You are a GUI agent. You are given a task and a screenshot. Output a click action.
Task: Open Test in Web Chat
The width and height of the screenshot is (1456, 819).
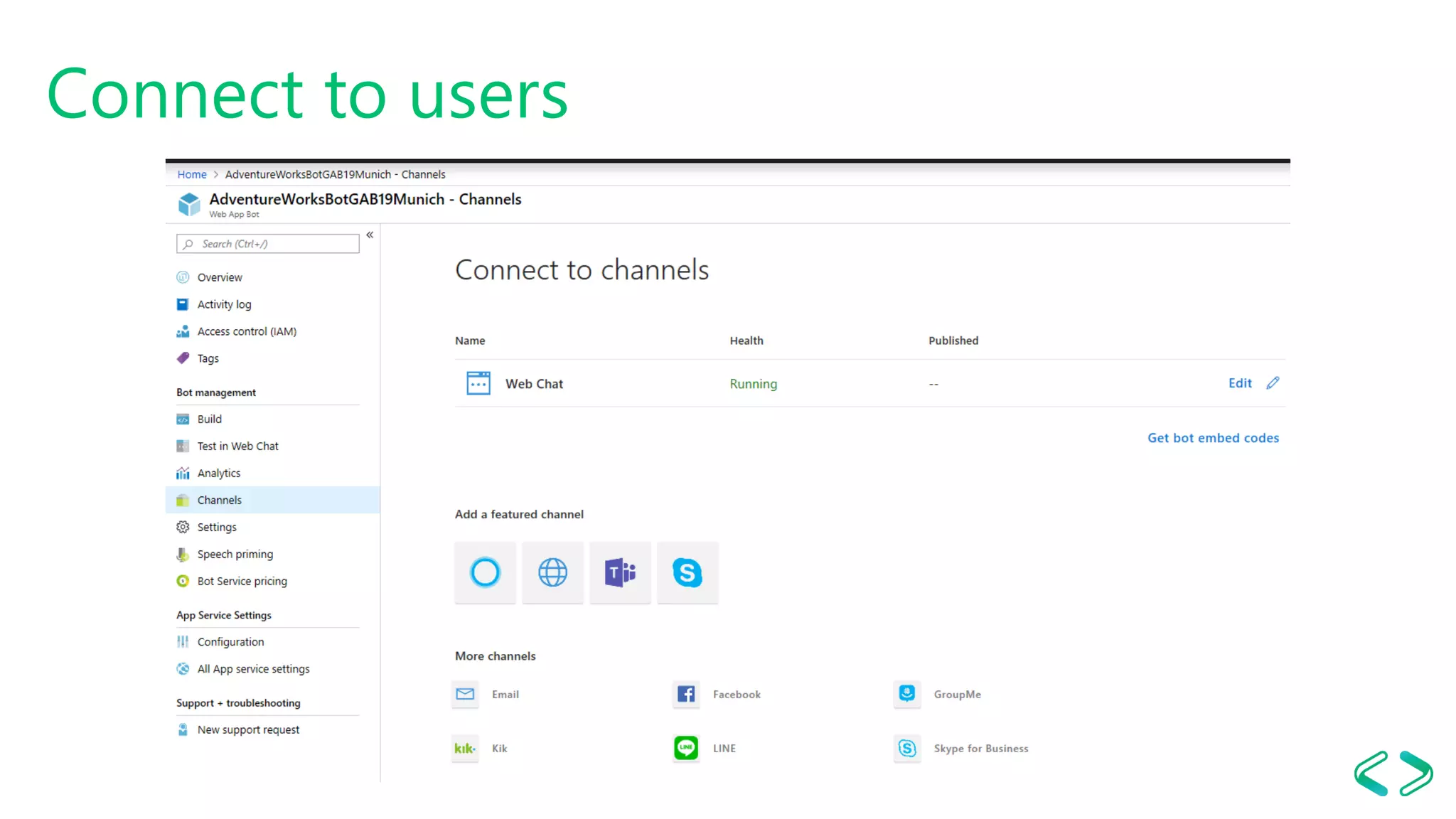237,446
